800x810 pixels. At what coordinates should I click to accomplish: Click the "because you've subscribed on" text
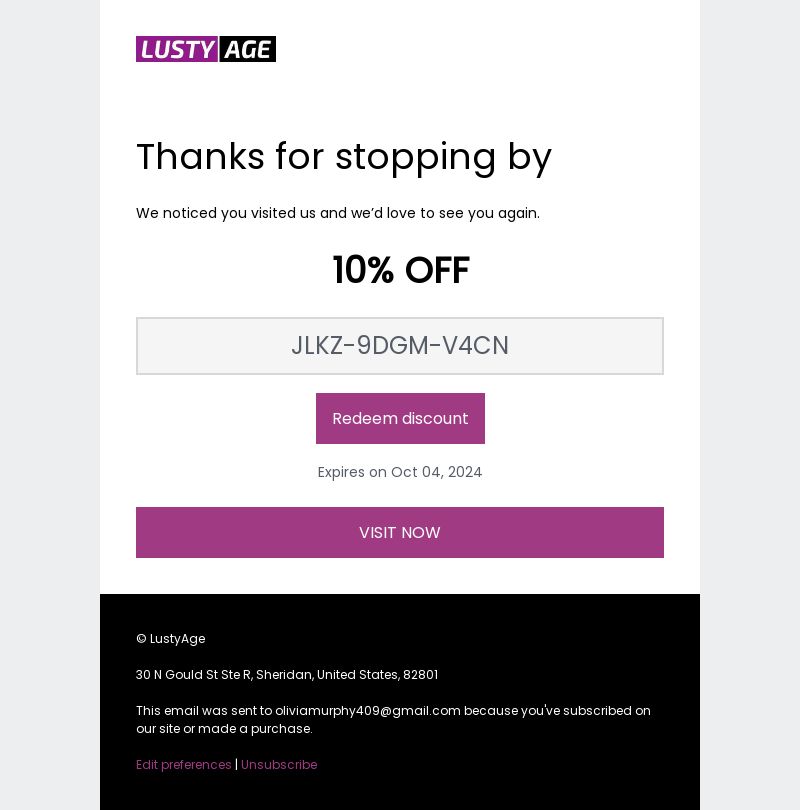click(x=556, y=710)
